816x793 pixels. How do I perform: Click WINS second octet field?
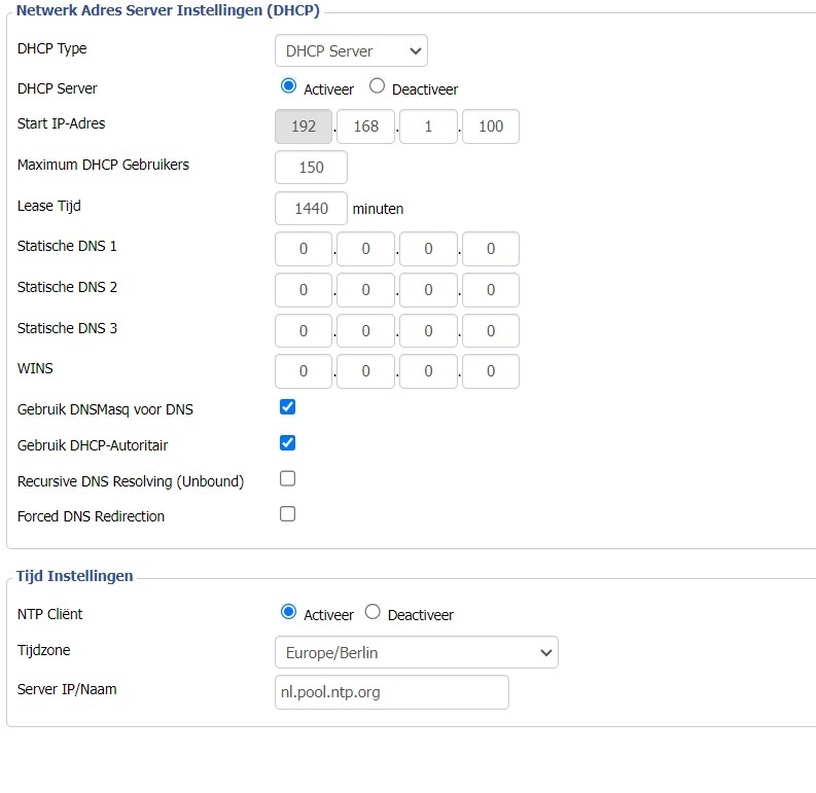pyautogui.click(x=366, y=372)
